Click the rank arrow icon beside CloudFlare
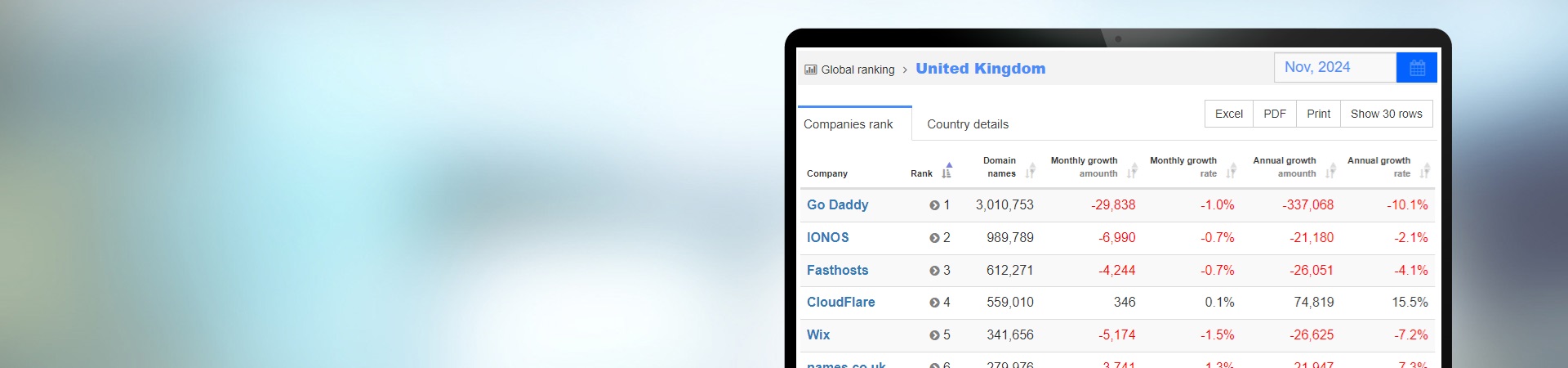 pyautogui.click(x=934, y=303)
